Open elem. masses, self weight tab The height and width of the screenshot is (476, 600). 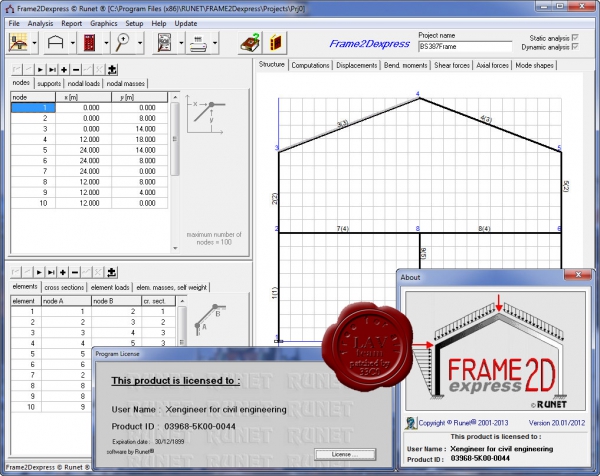171,287
